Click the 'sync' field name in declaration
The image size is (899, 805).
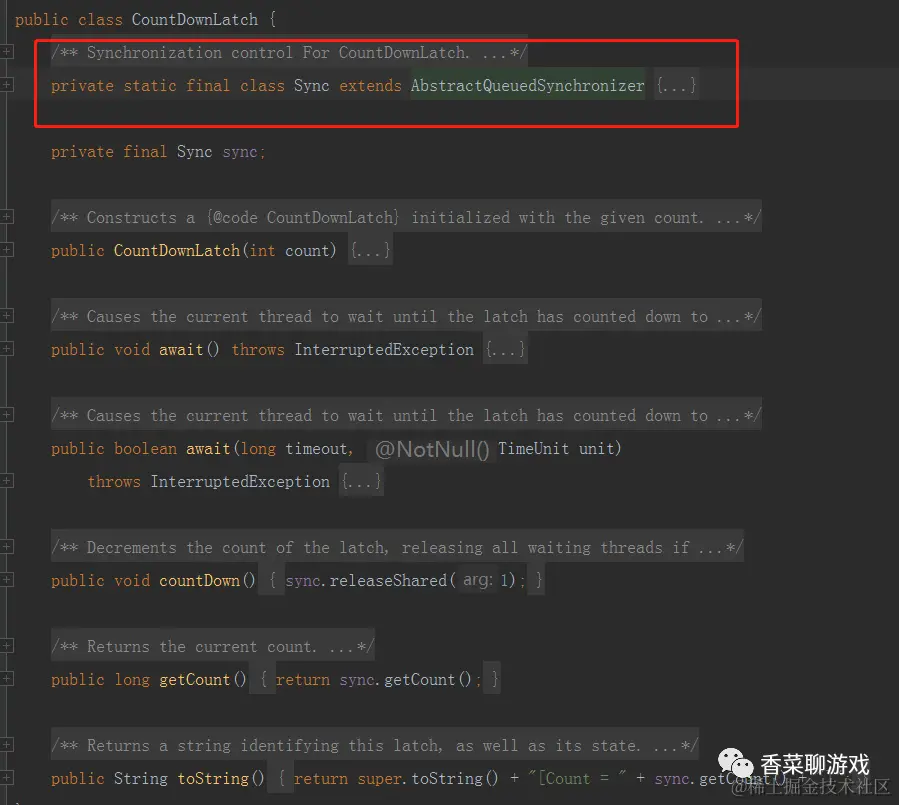(240, 152)
